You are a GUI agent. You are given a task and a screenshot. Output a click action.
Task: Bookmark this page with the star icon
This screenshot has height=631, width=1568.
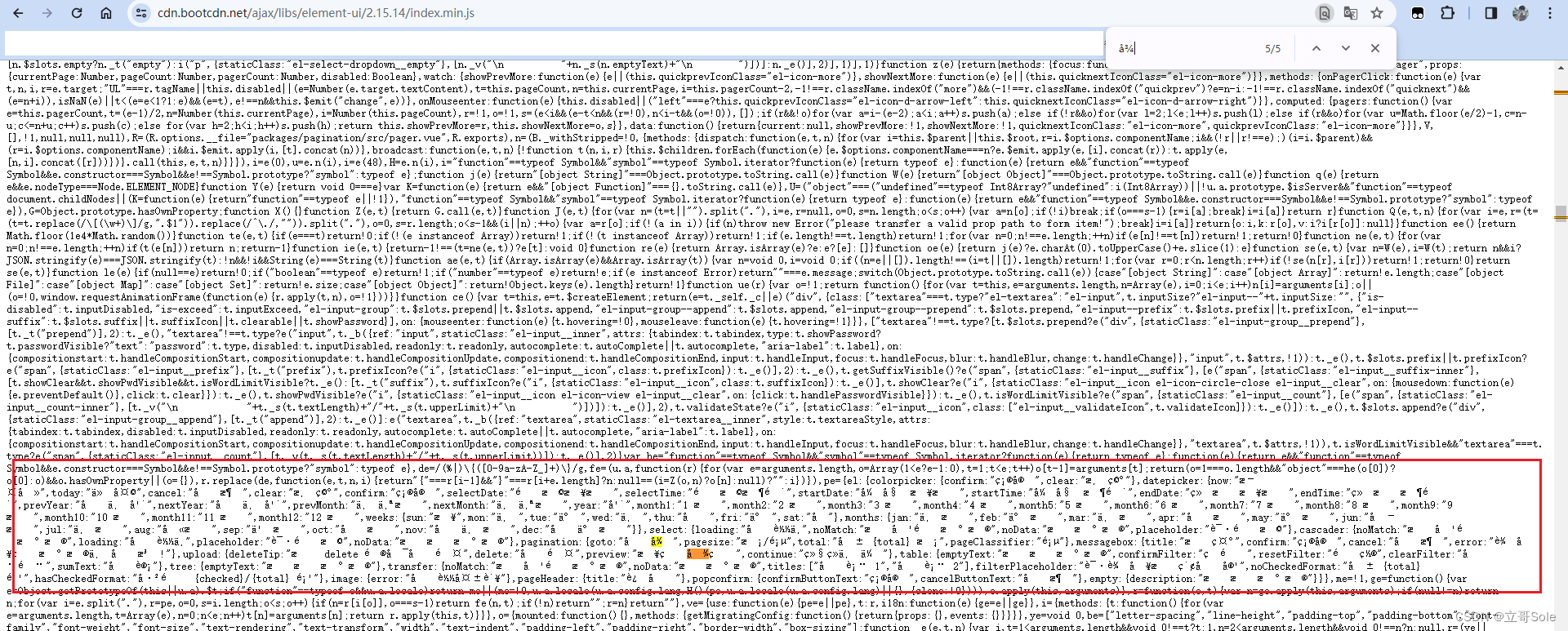[1377, 13]
